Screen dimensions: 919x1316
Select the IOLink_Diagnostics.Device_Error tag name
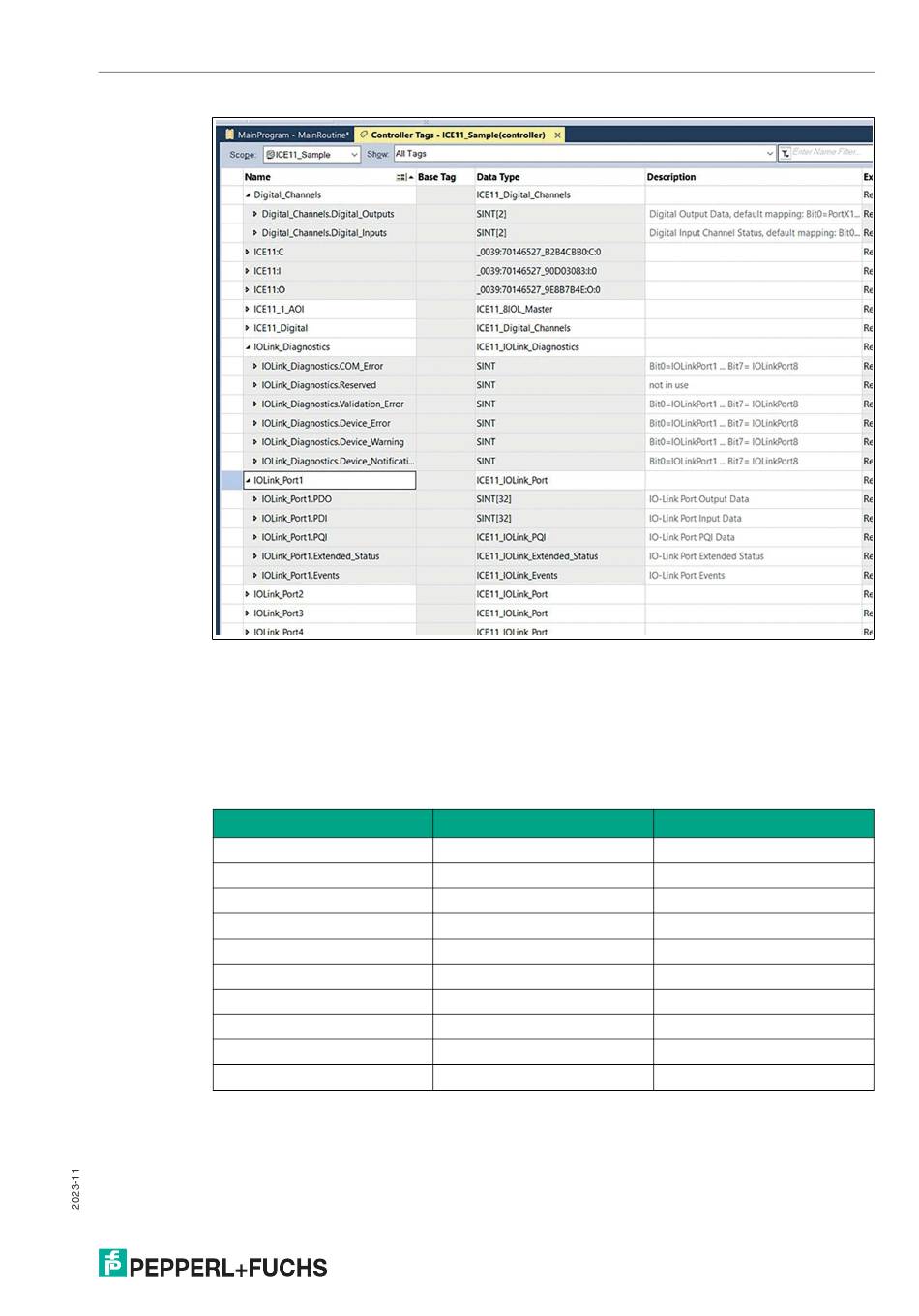click(326, 424)
